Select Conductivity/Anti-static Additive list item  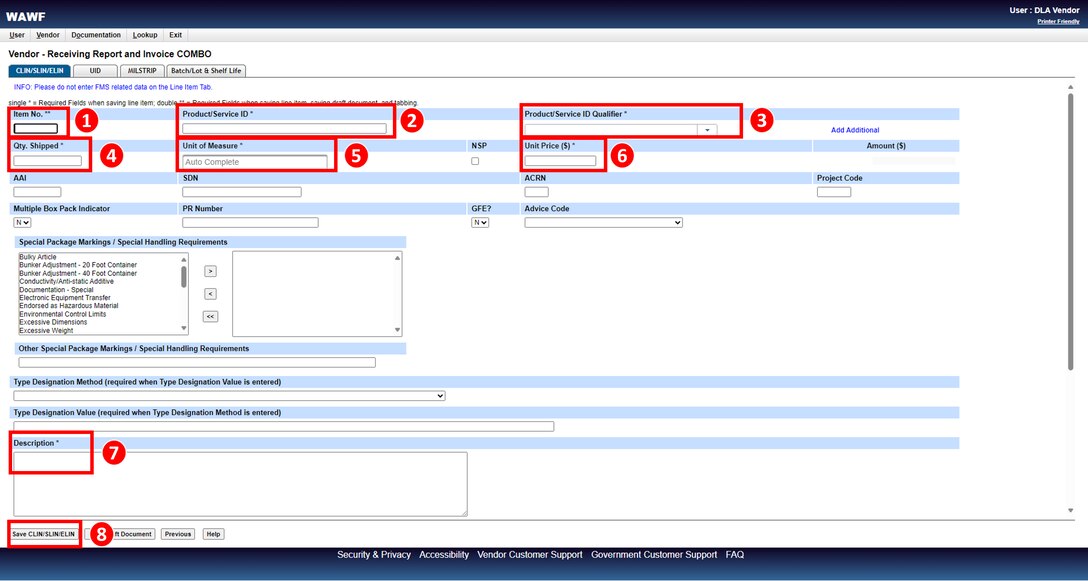[66, 282]
